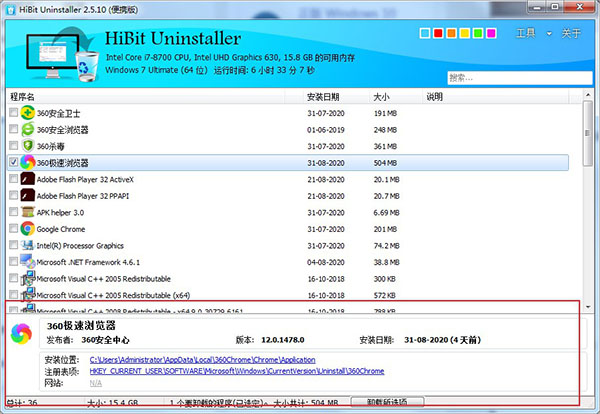Click the Intel(R) Processor Graphics icon

[28, 245]
